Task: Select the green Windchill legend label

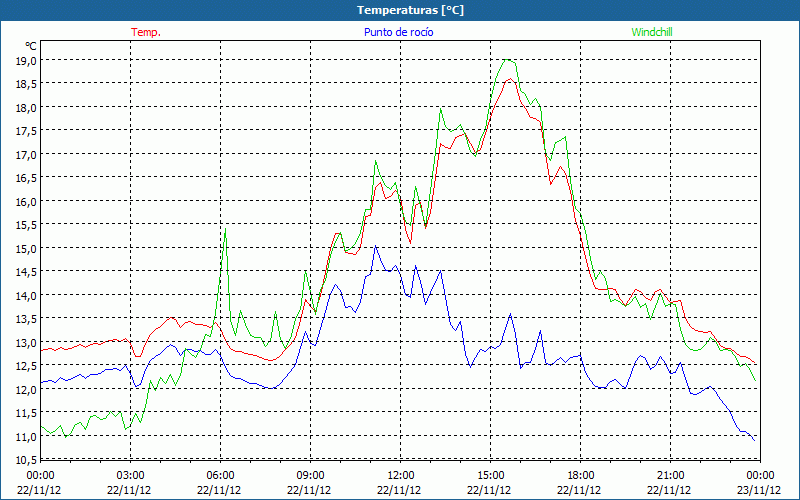Action: [652, 32]
